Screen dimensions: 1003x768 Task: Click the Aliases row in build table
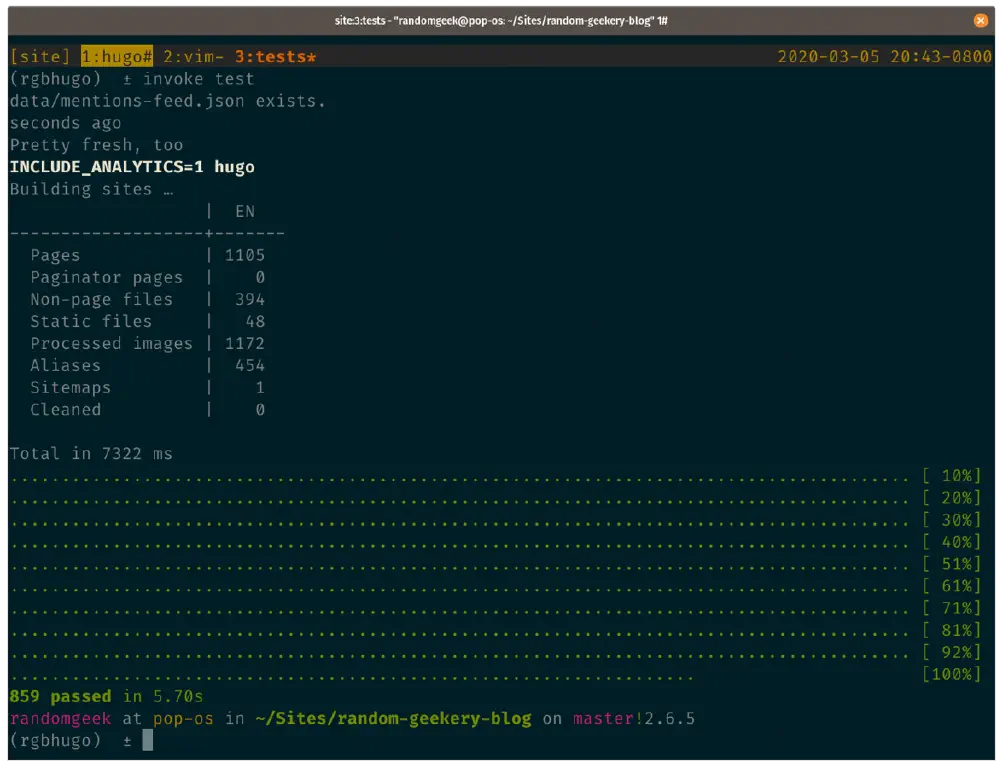(x=65, y=365)
